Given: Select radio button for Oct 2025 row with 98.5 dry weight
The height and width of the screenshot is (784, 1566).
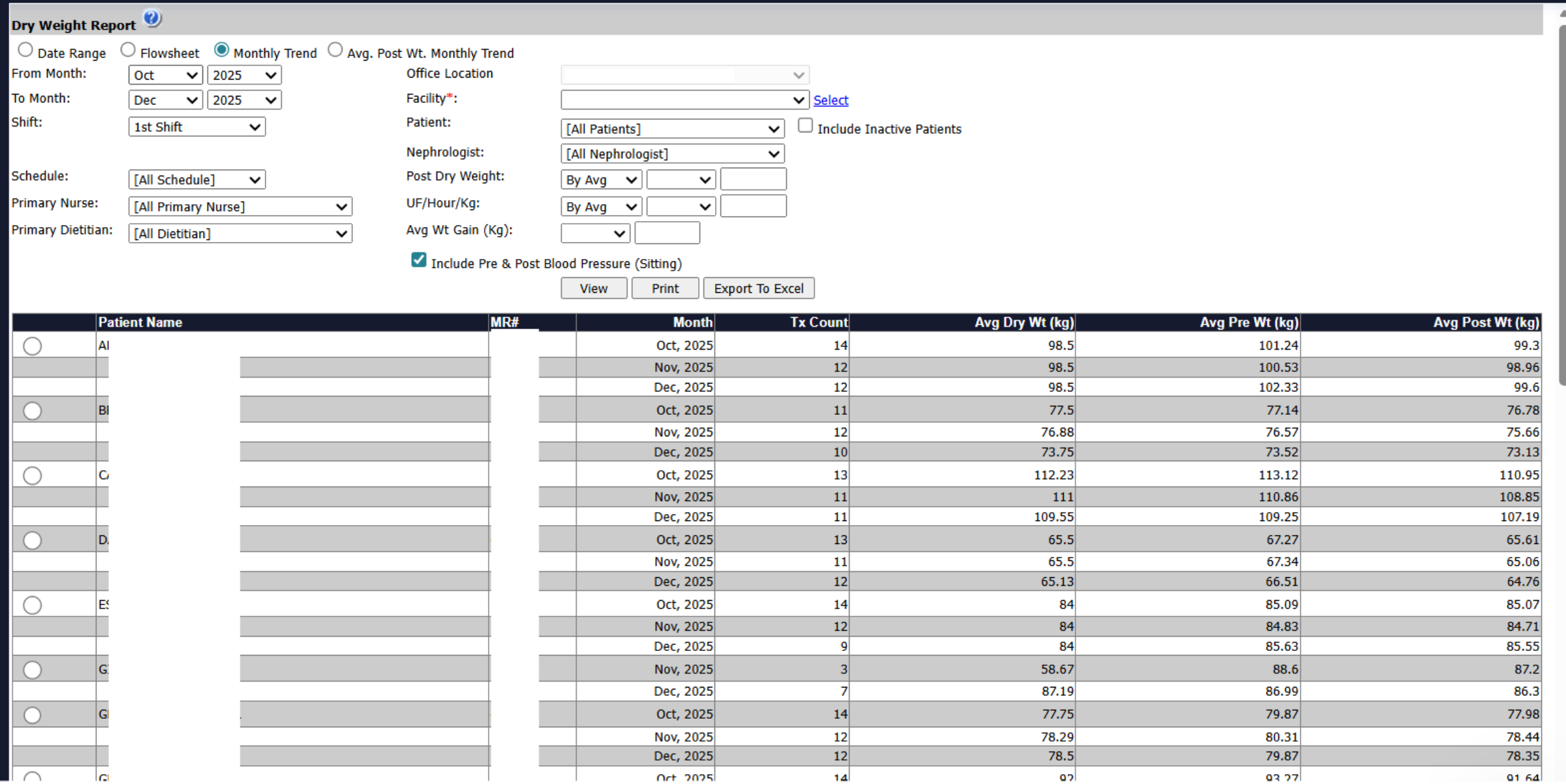Looking at the screenshot, I should 32,346.
